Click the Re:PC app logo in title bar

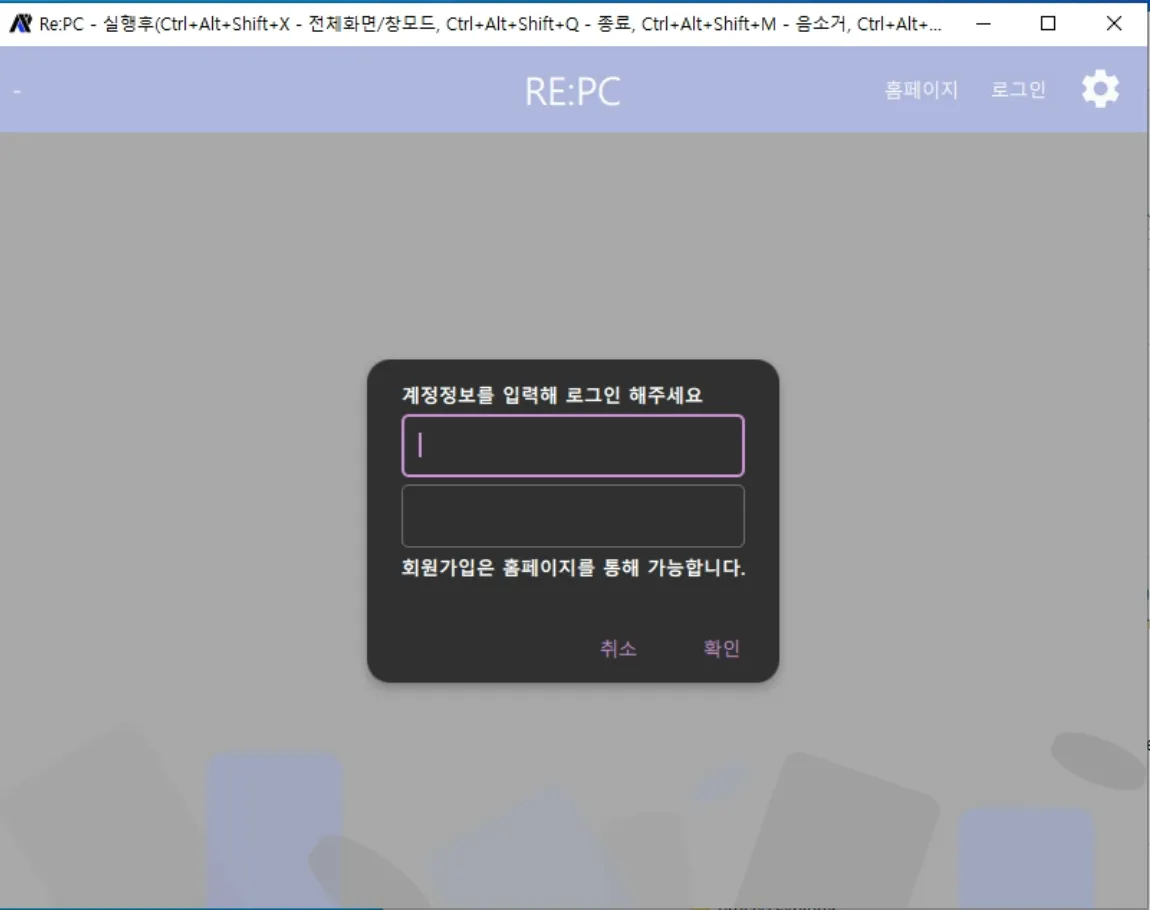click(x=21, y=23)
